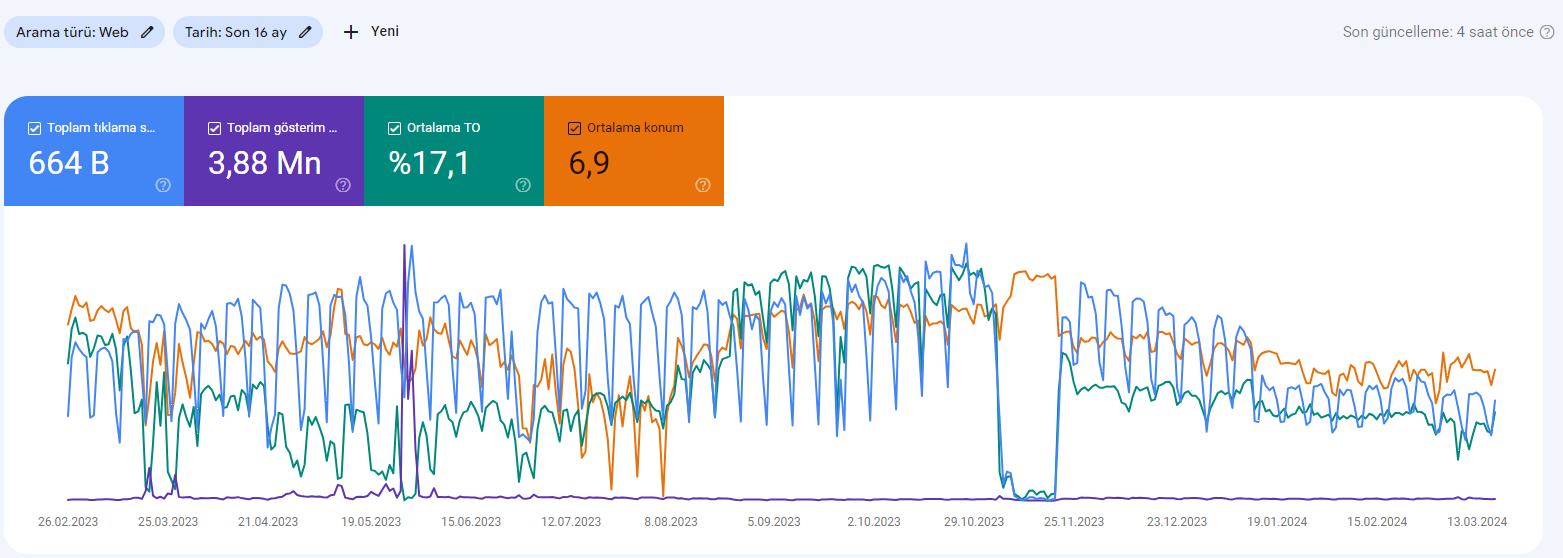Add a filter with the Yeni button

[371, 32]
